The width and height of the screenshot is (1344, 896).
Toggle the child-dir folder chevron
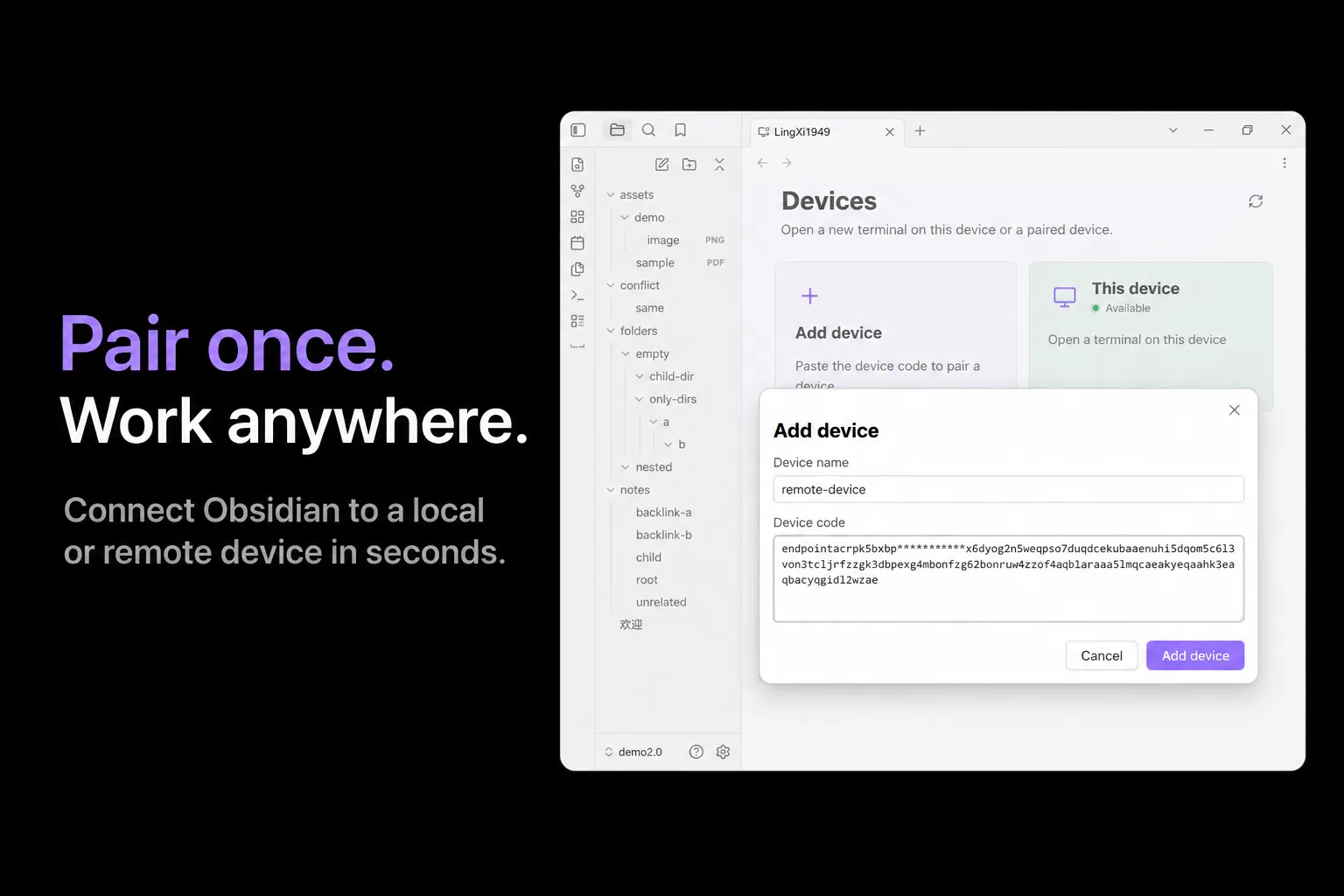click(x=640, y=376)
